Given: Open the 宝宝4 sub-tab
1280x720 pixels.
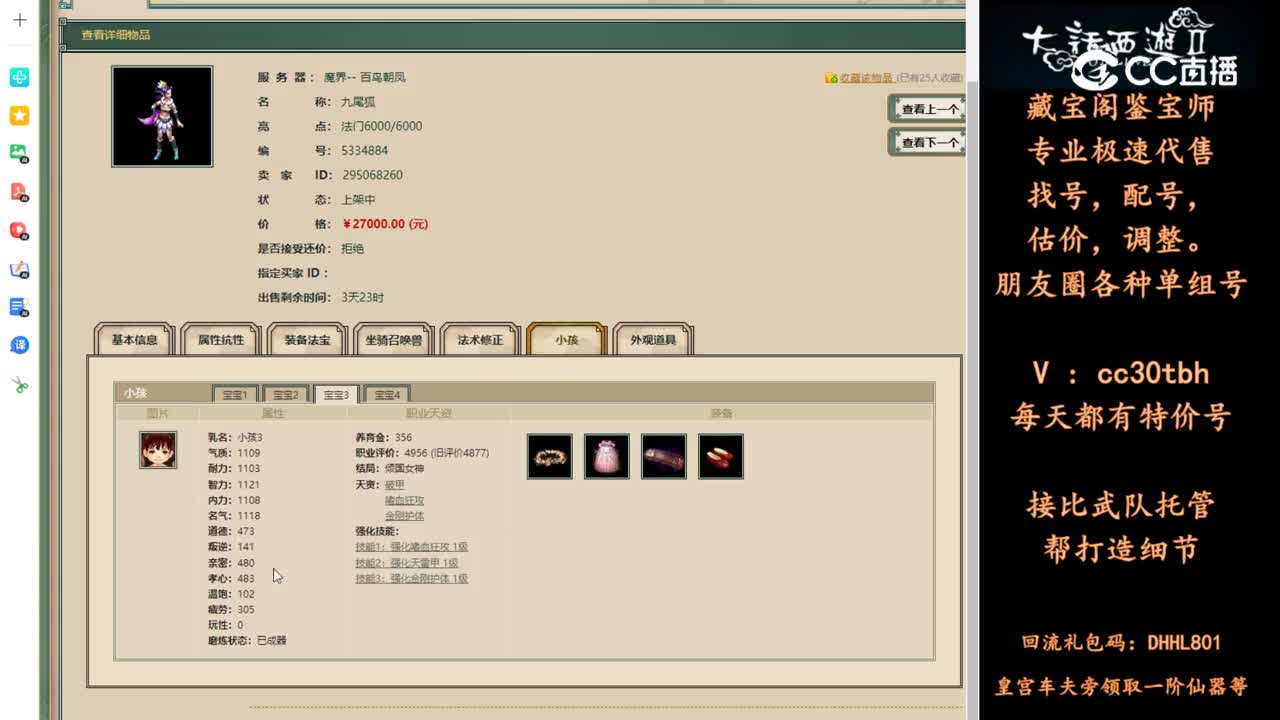Looking at the screenshot, I should coord(386,394).
